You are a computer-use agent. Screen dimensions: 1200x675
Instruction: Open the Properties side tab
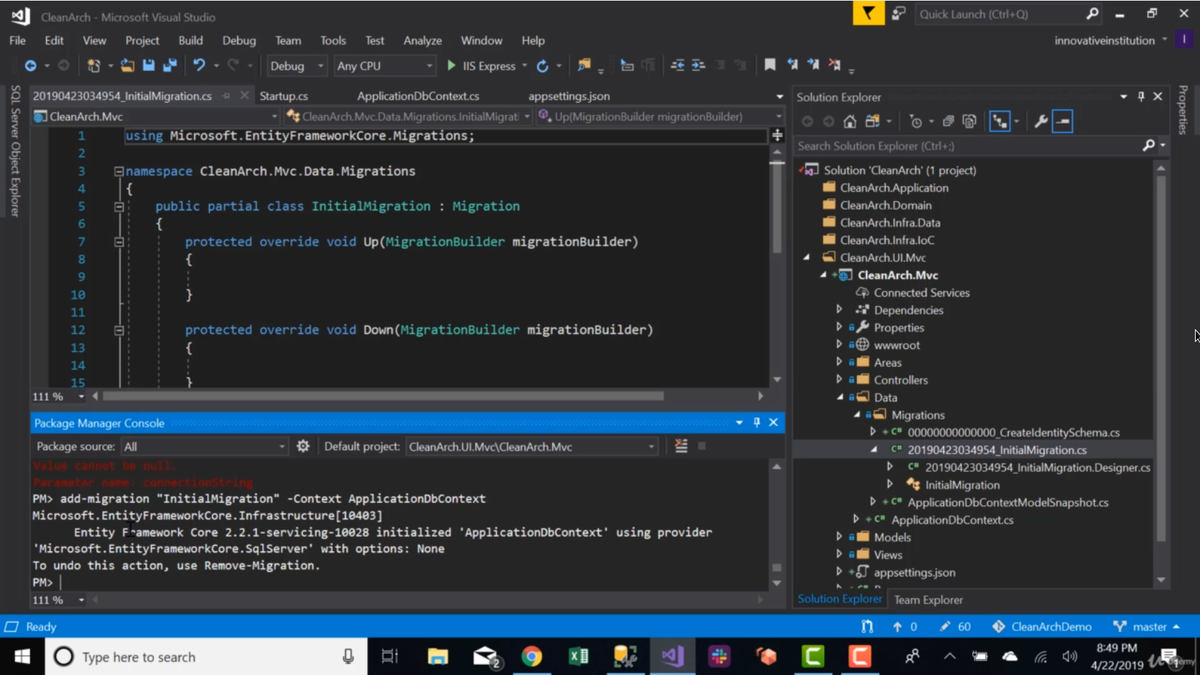click(1184, 110)
